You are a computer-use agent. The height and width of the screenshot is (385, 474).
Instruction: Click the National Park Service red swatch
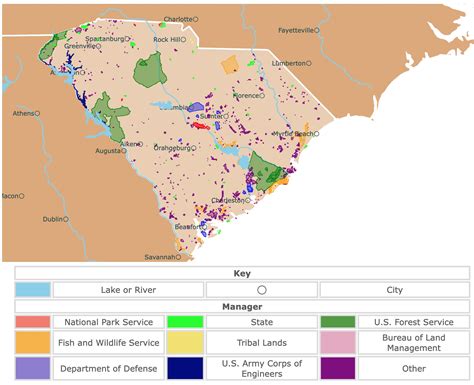[x=33, y=322]
